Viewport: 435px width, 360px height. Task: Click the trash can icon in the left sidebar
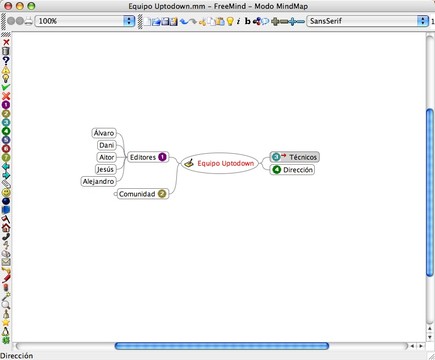point(6,51)
